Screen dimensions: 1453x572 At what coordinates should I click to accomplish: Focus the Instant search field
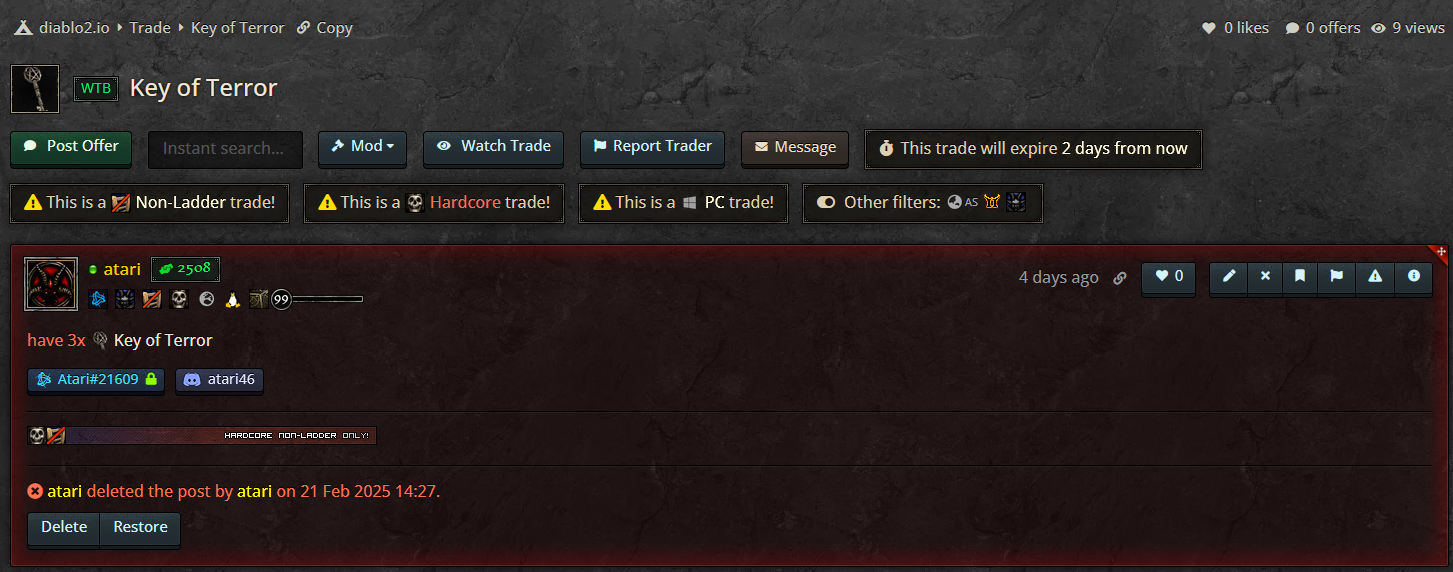pyautogui.click(x=226, y=149)
